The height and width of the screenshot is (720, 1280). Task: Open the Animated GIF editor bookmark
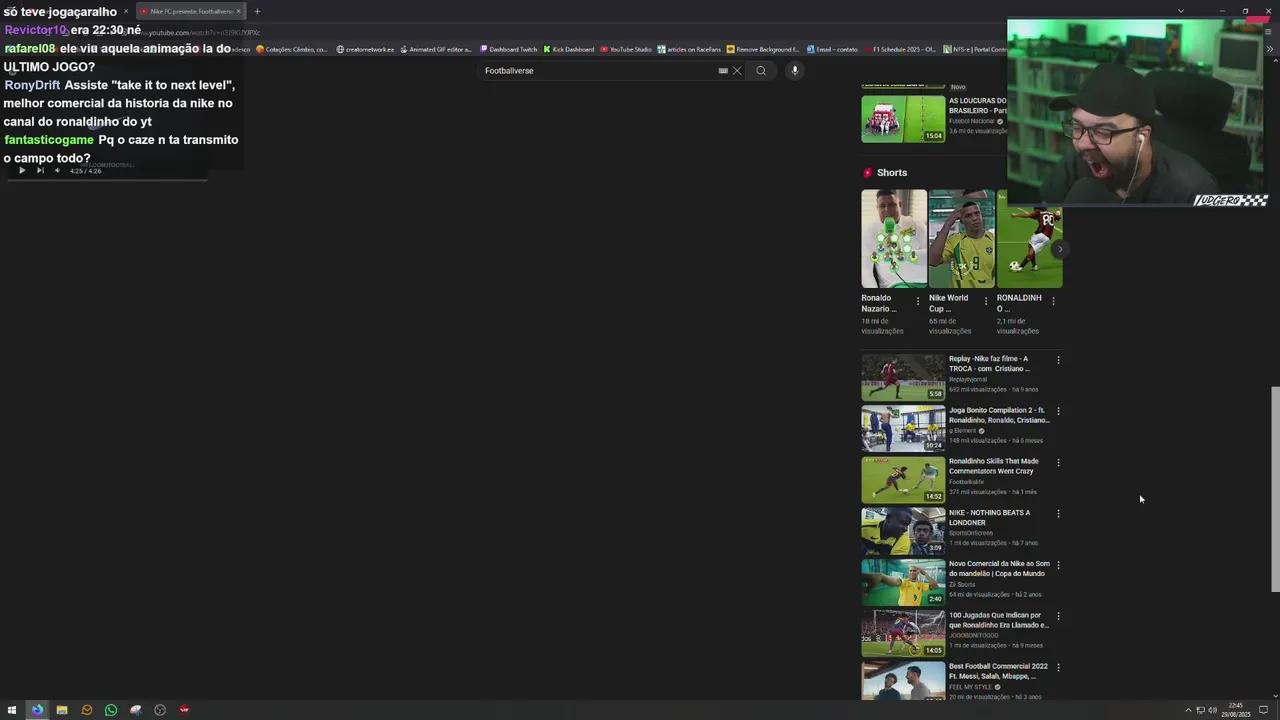pyautogui.click(x=436, y=49)
